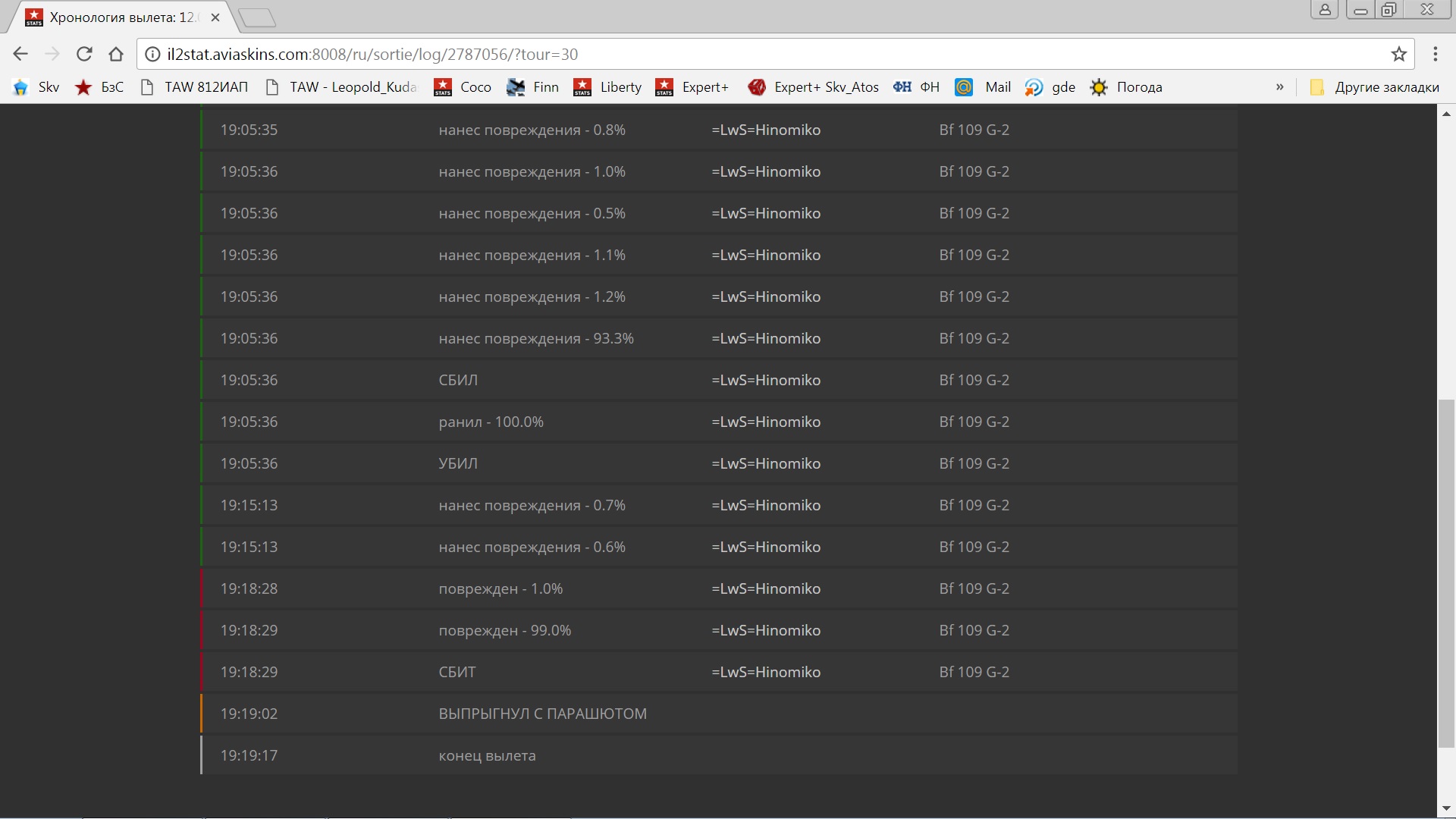Click the site info icon in address bar

(152, 54)
